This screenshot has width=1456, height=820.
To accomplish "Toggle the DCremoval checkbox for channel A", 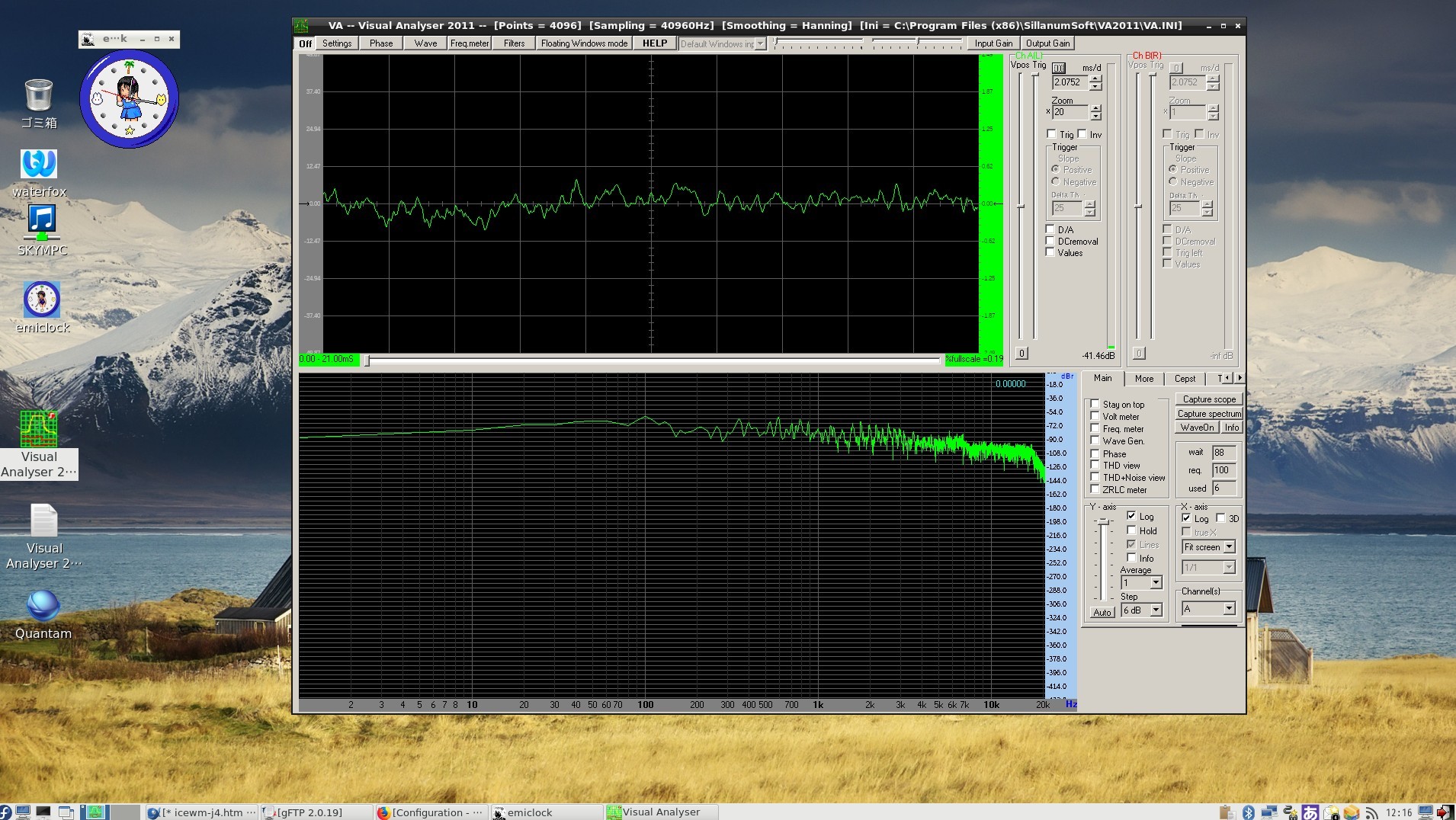I will pyautogui.click(x=1050, y=242).
